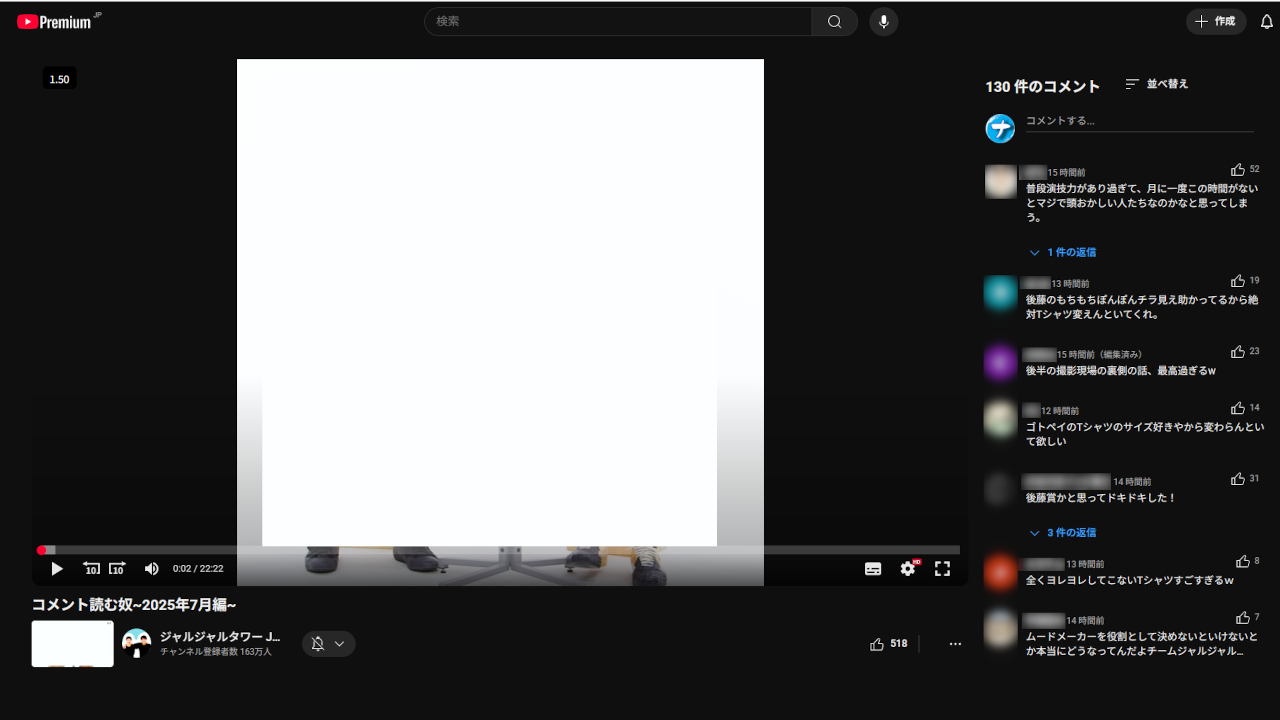Click the 全くヨレヨレしてこない comment text
The height and width of the screenshot is (720, 1280).
1129,580
